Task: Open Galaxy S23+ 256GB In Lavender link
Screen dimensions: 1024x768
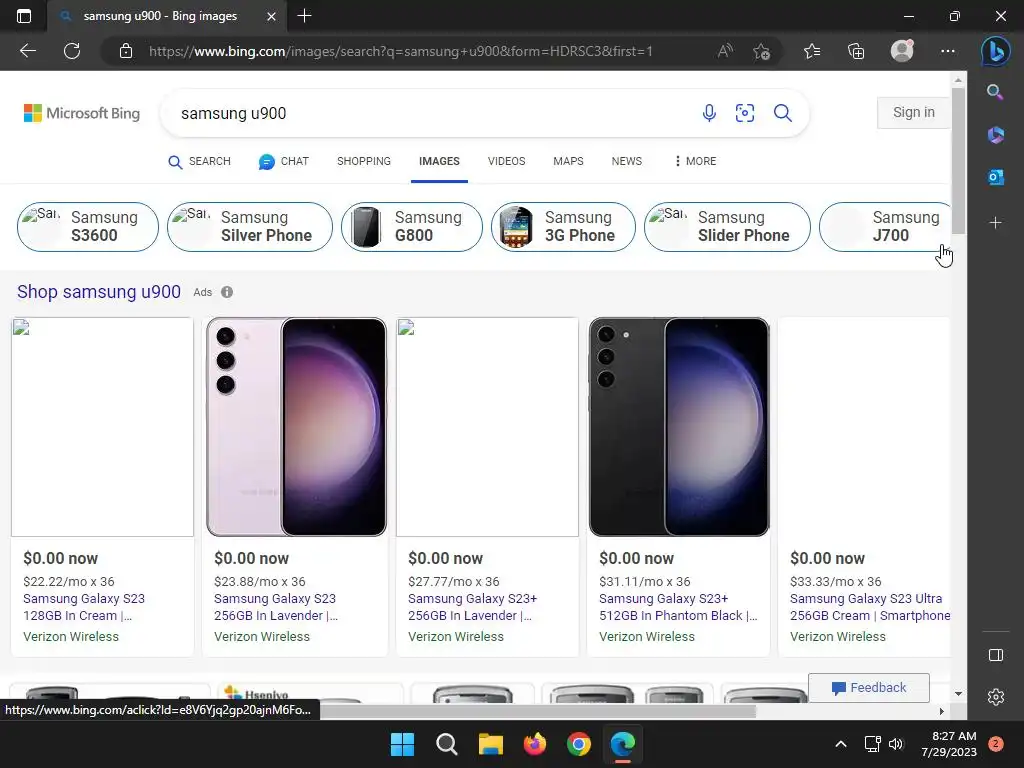Action: click(472, 607)
